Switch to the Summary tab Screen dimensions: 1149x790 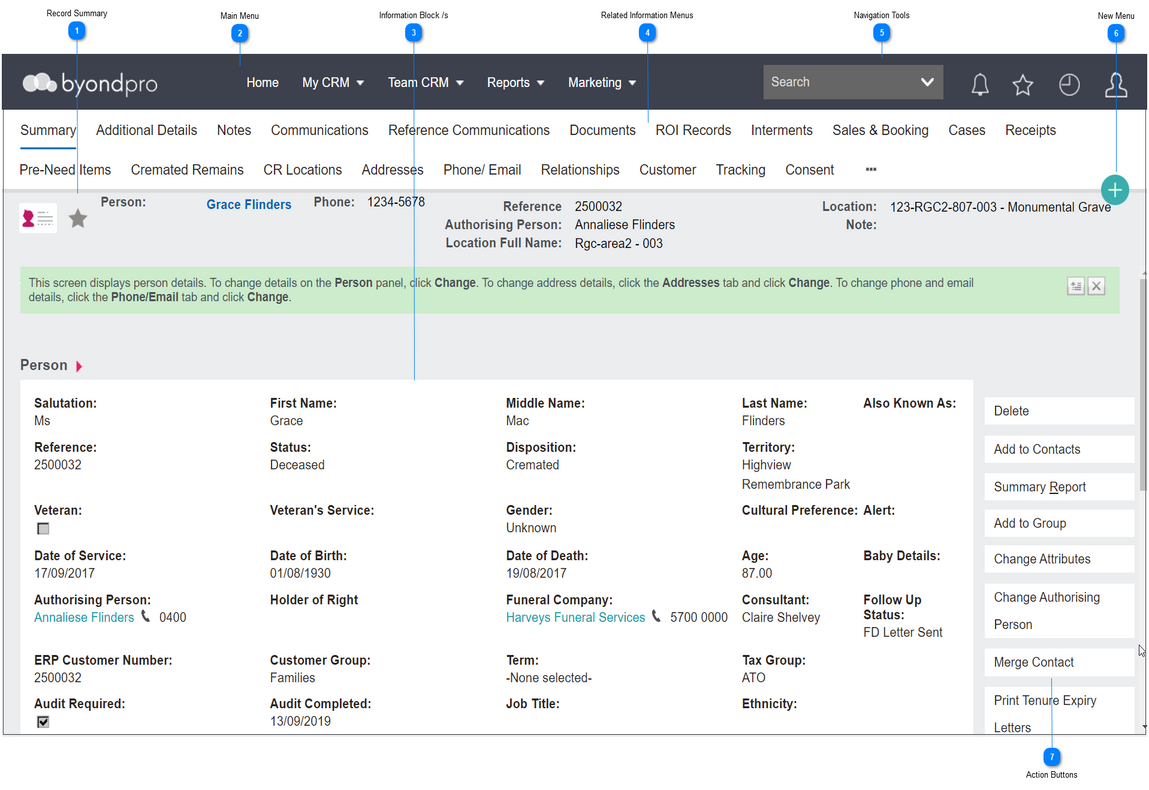(x=48, y=130)
